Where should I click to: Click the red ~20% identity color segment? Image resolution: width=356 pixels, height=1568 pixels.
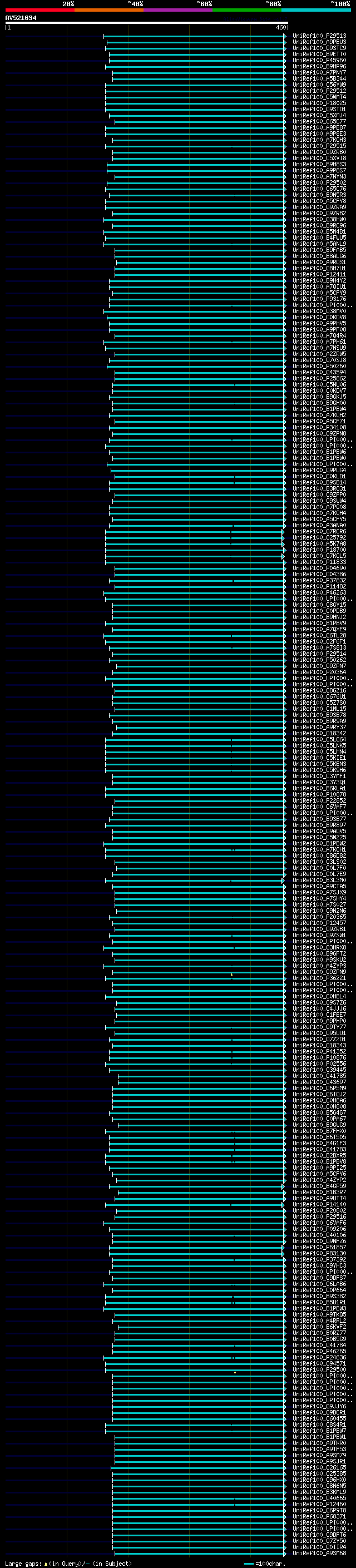coord(39,10)
